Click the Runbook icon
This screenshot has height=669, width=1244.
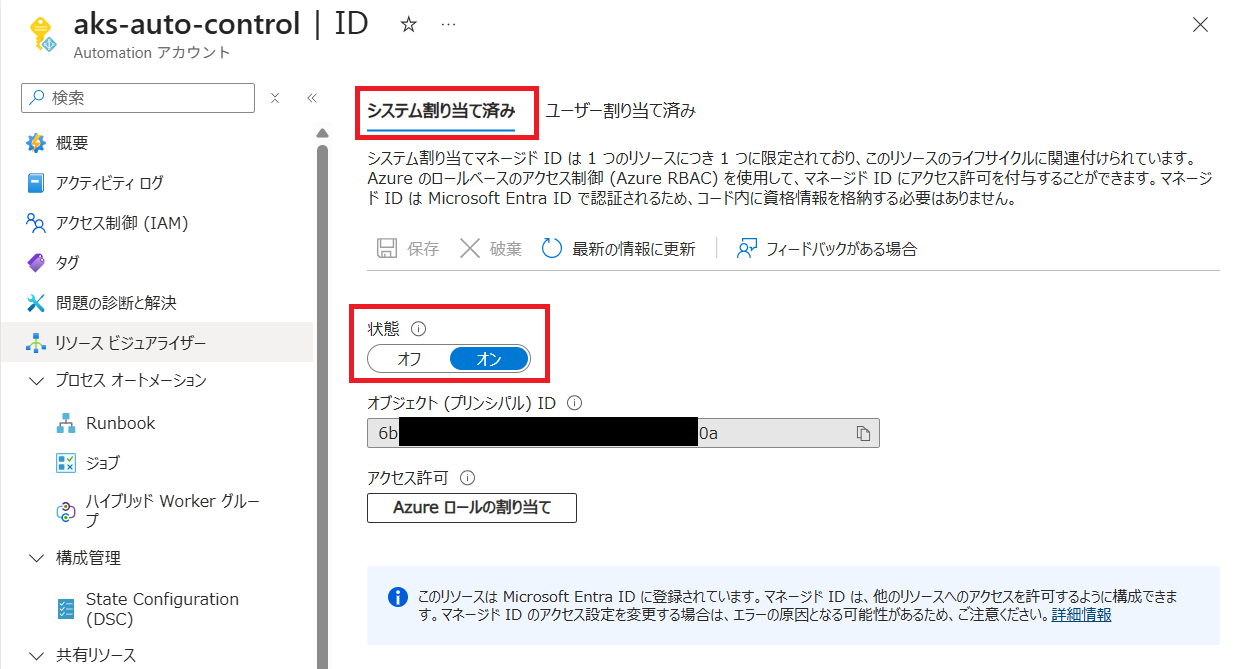coord(66,423)
